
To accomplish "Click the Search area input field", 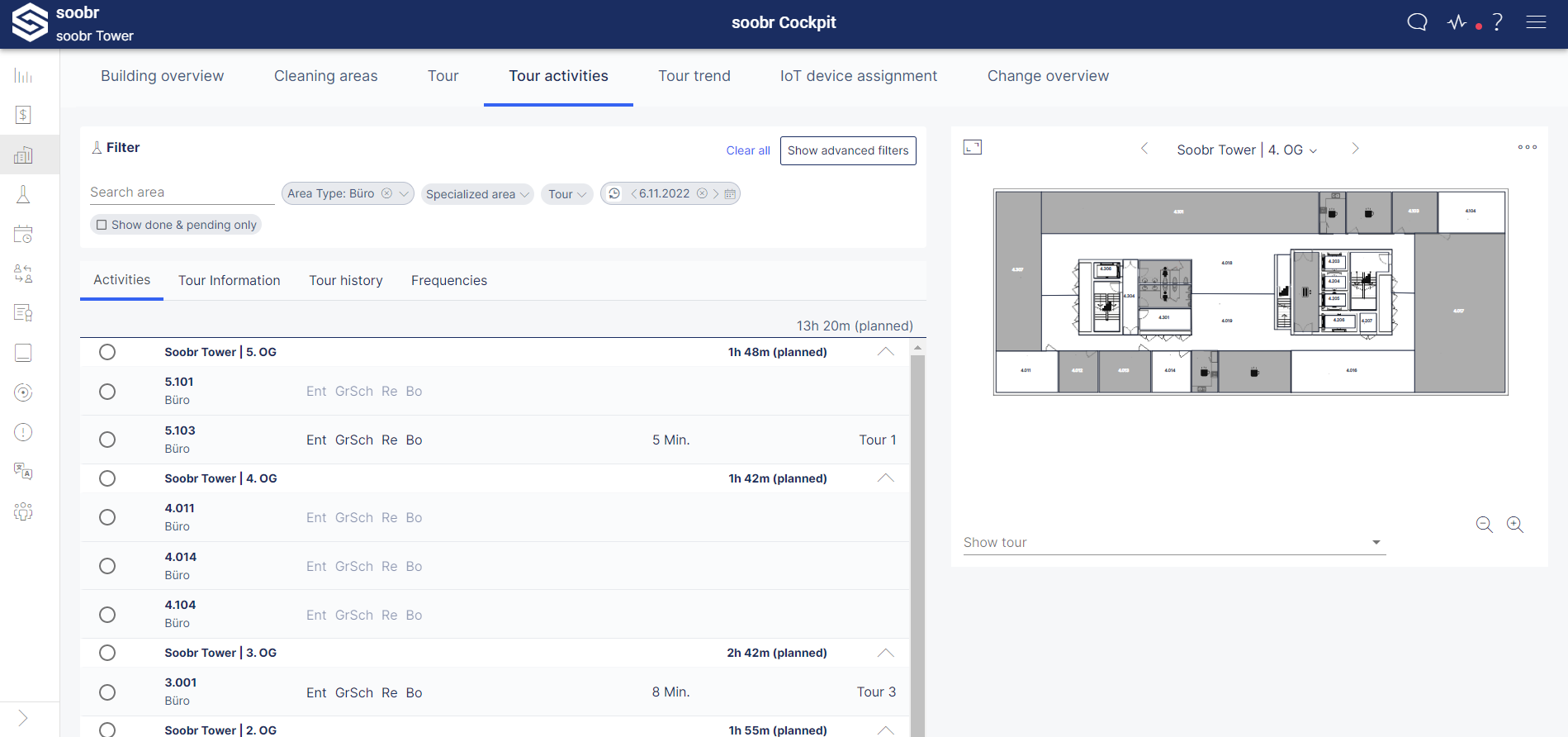I will click(182, 193).
